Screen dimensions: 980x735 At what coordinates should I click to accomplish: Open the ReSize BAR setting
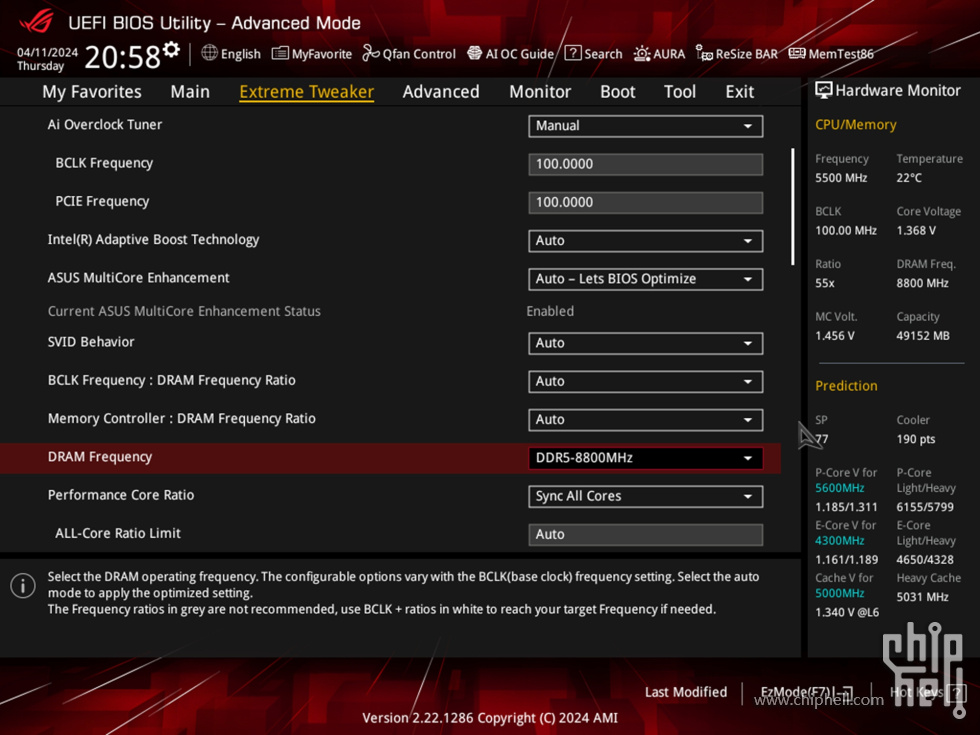736,54
